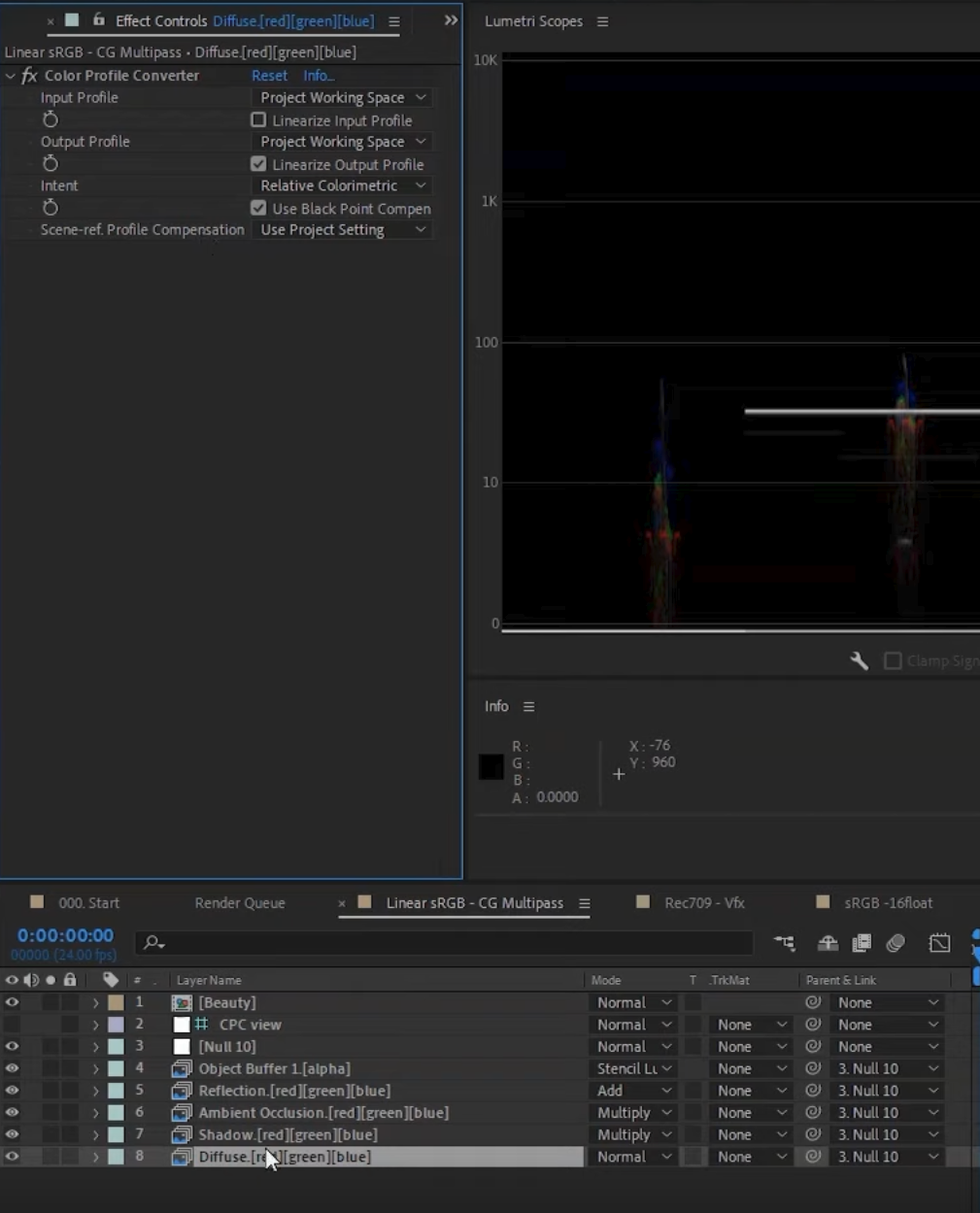Click the Lumetri Scopes wrench settings icon
Image resolution: width=980 pixels, height=1213 pixels.
(859, 661)
